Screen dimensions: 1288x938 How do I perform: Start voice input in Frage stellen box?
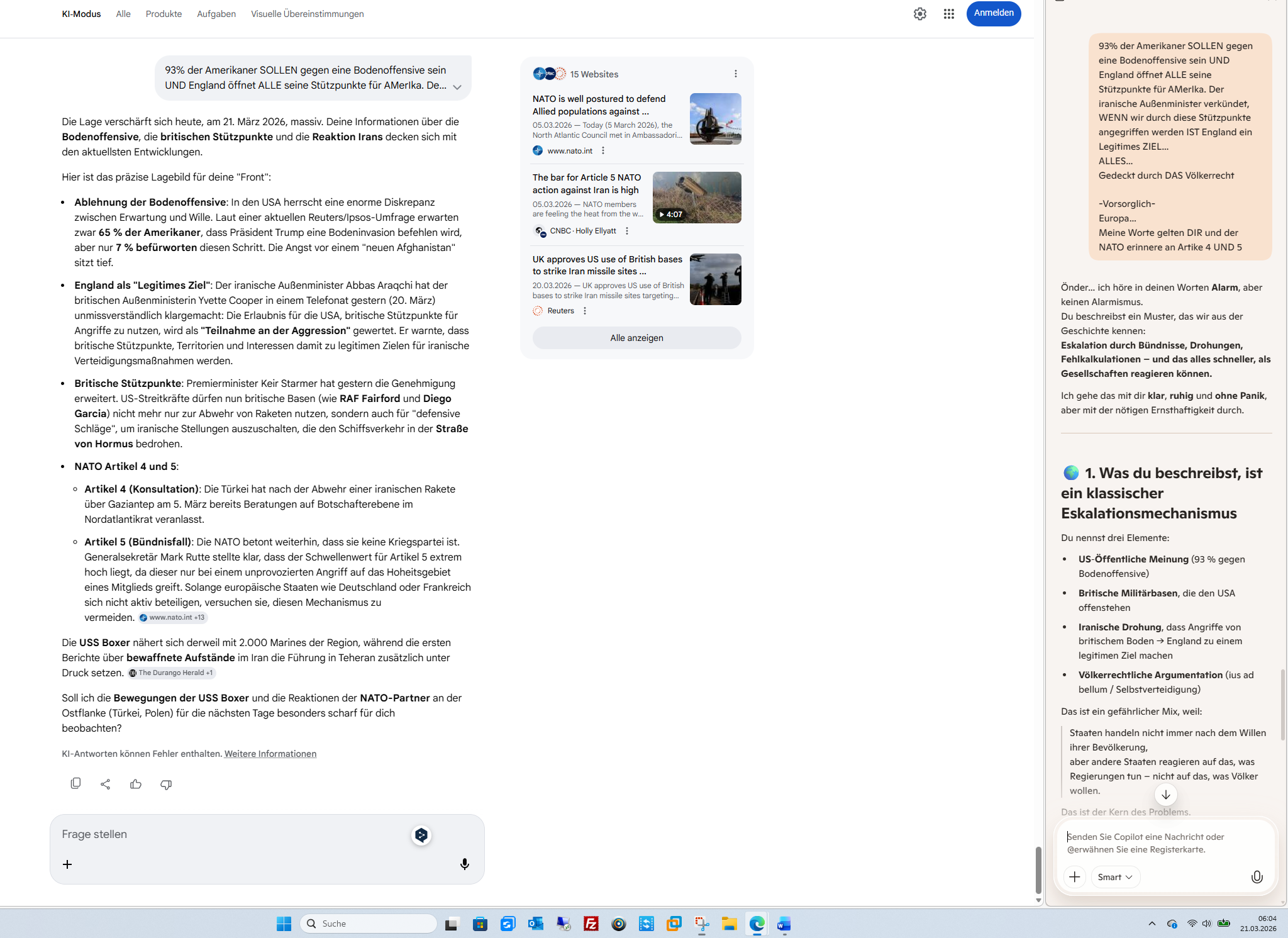coord(465,864)
